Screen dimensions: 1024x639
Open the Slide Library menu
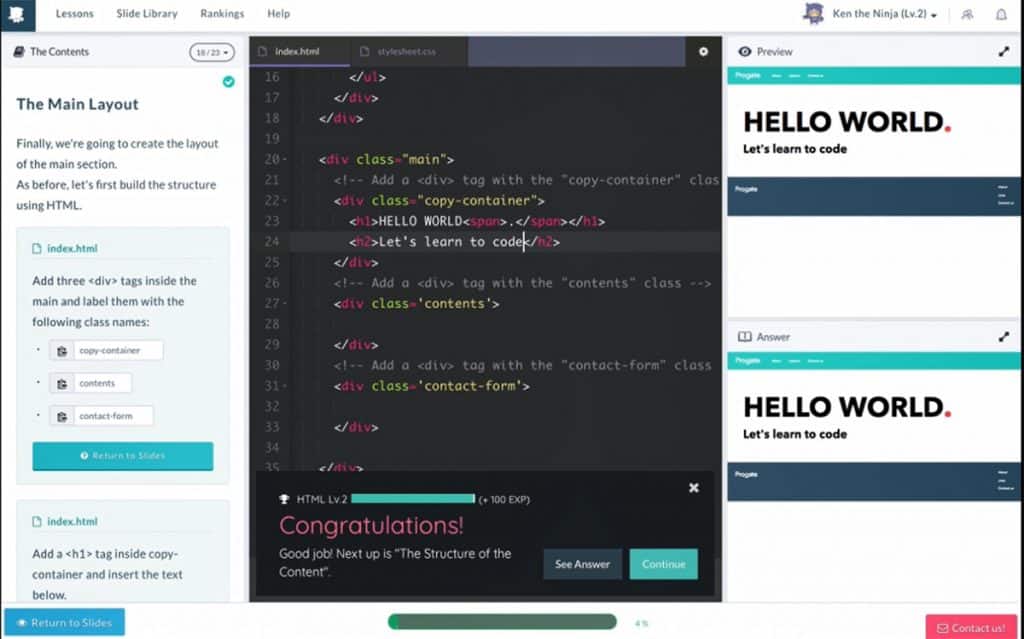(146, 14)
